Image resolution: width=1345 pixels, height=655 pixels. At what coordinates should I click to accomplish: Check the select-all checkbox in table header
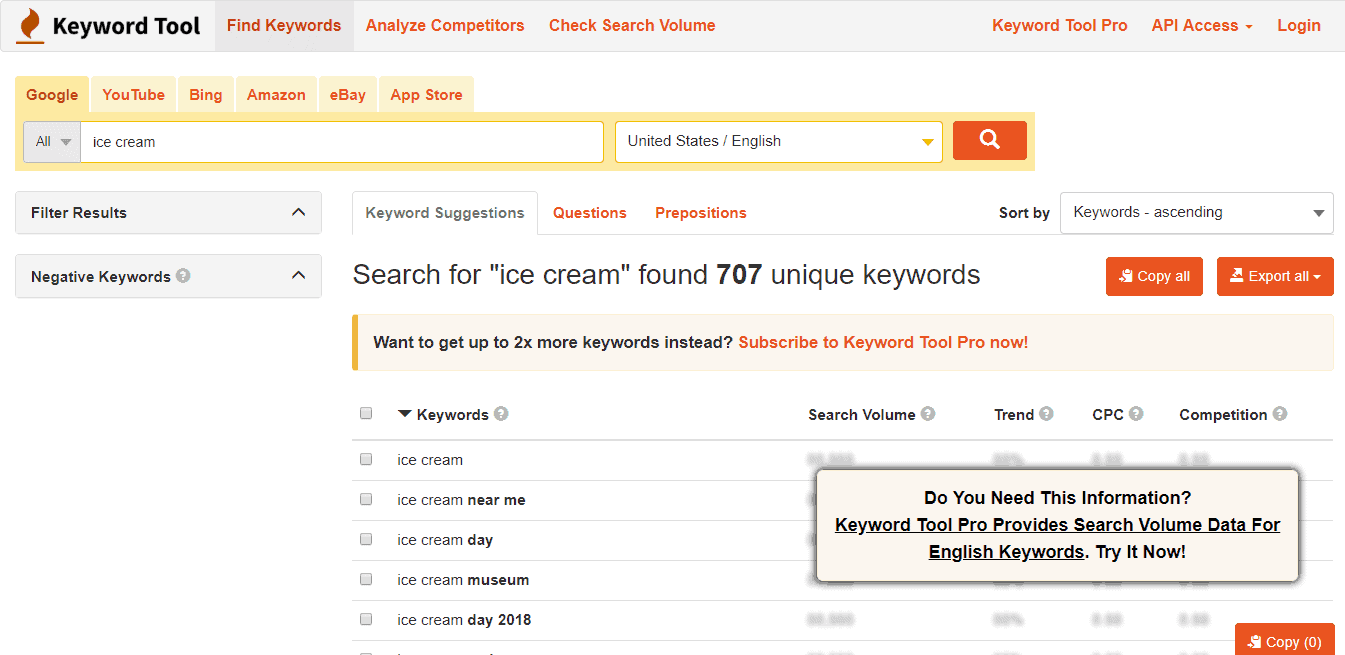click(x=365, y=412)
